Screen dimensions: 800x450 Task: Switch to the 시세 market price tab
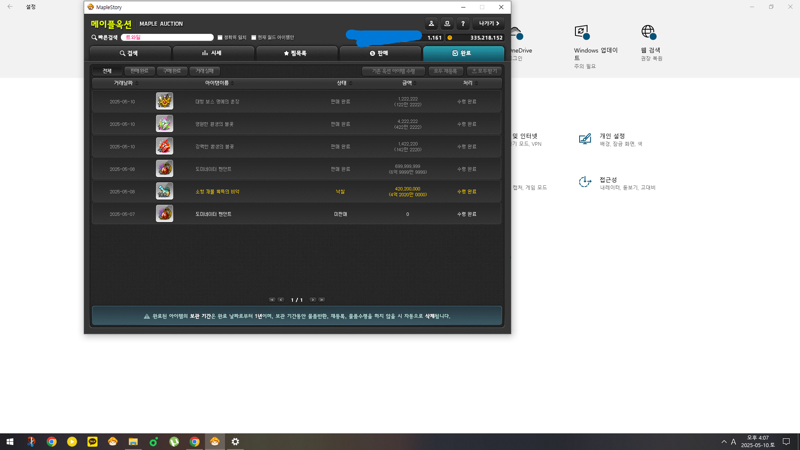(x=213, y=53)
